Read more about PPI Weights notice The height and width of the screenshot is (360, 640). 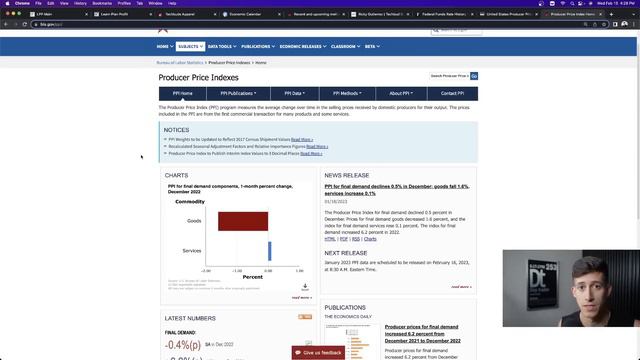coord(302,140)
